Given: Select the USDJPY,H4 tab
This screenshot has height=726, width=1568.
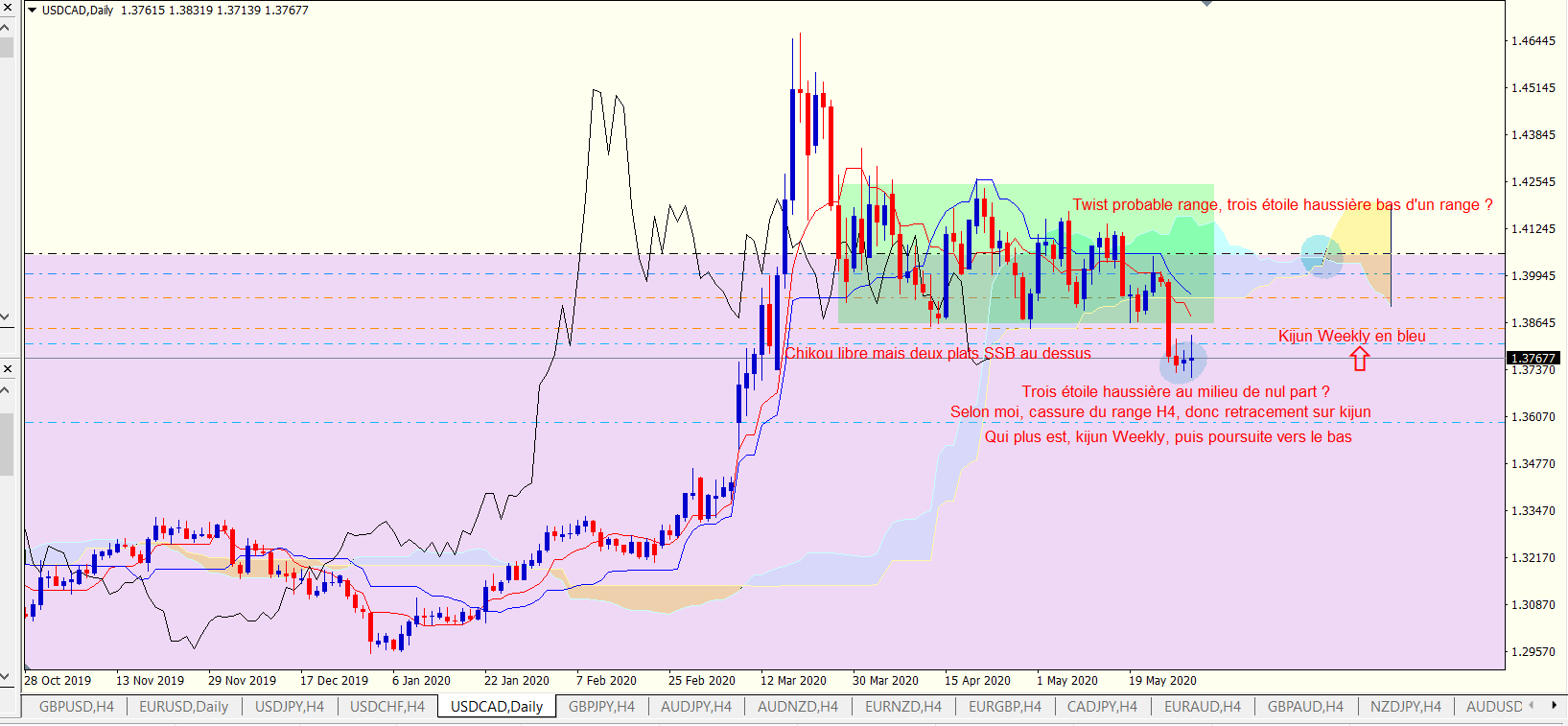Looking at the screenshot, I should tap(290, 707).
